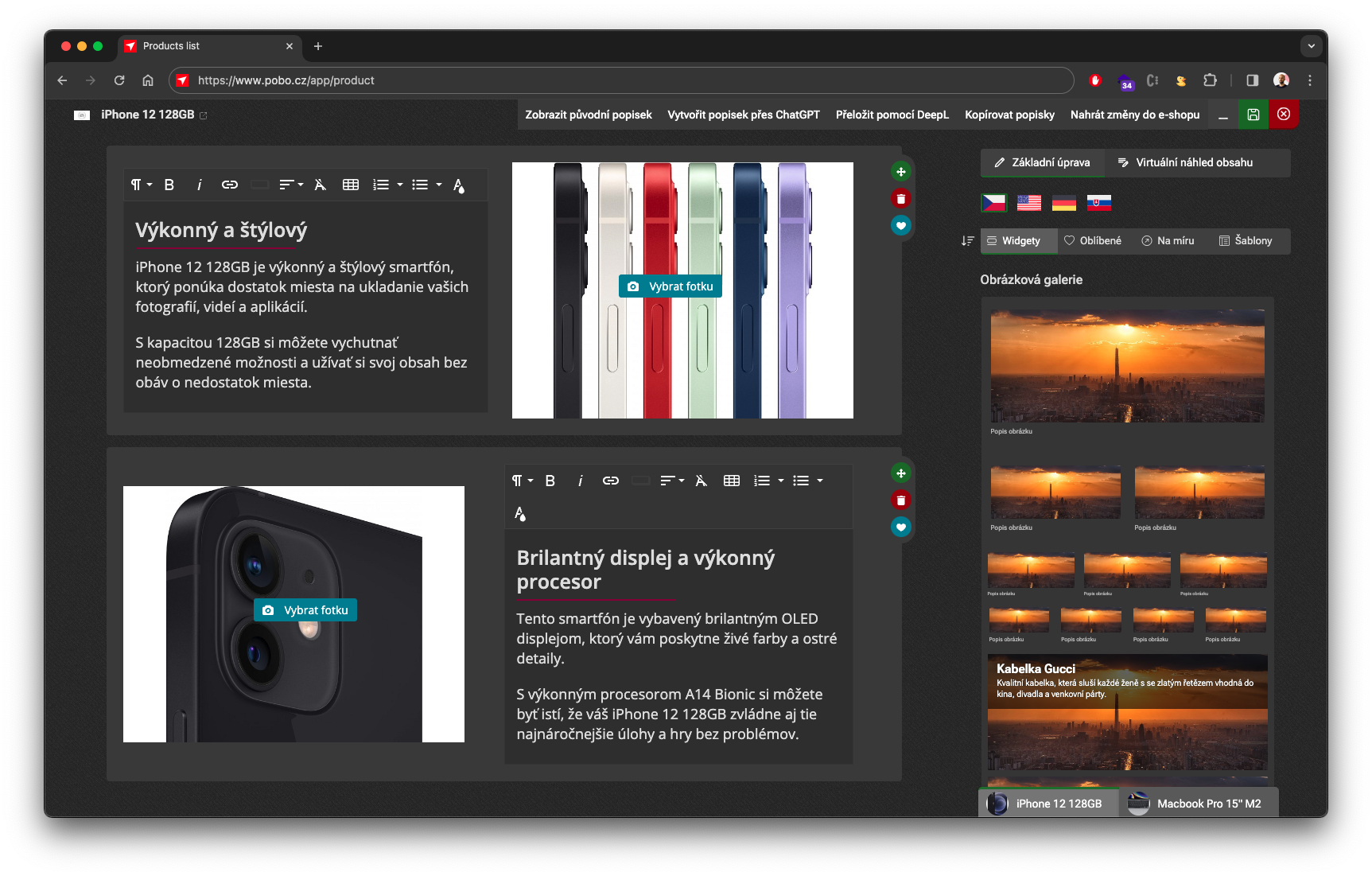Switch to Základní úprava tab
The image size is (1372, 876).
1042,162
